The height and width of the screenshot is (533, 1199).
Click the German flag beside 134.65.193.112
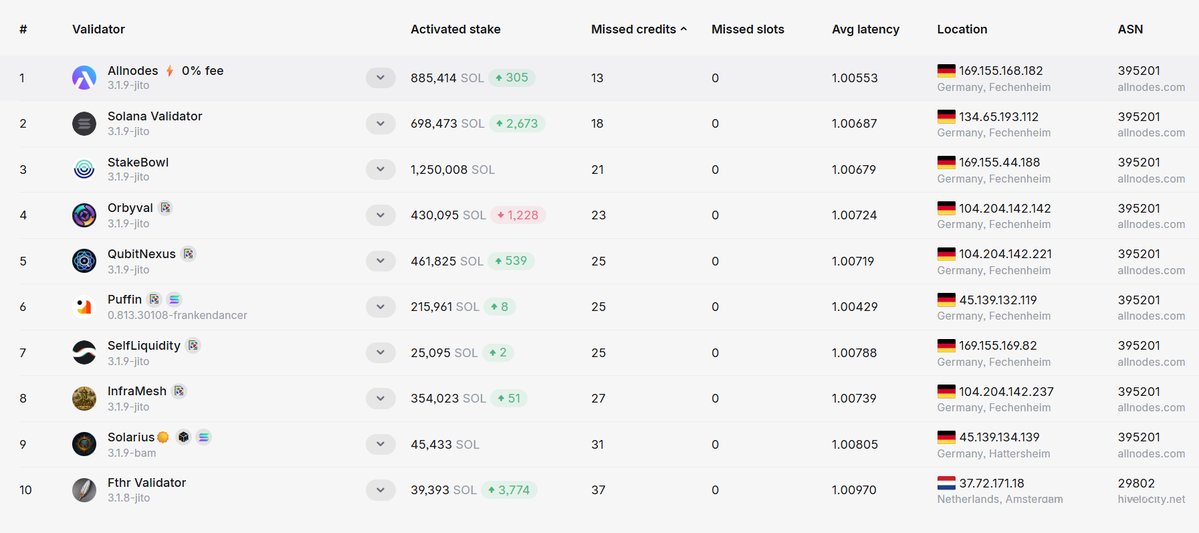[x=946, y=117]
